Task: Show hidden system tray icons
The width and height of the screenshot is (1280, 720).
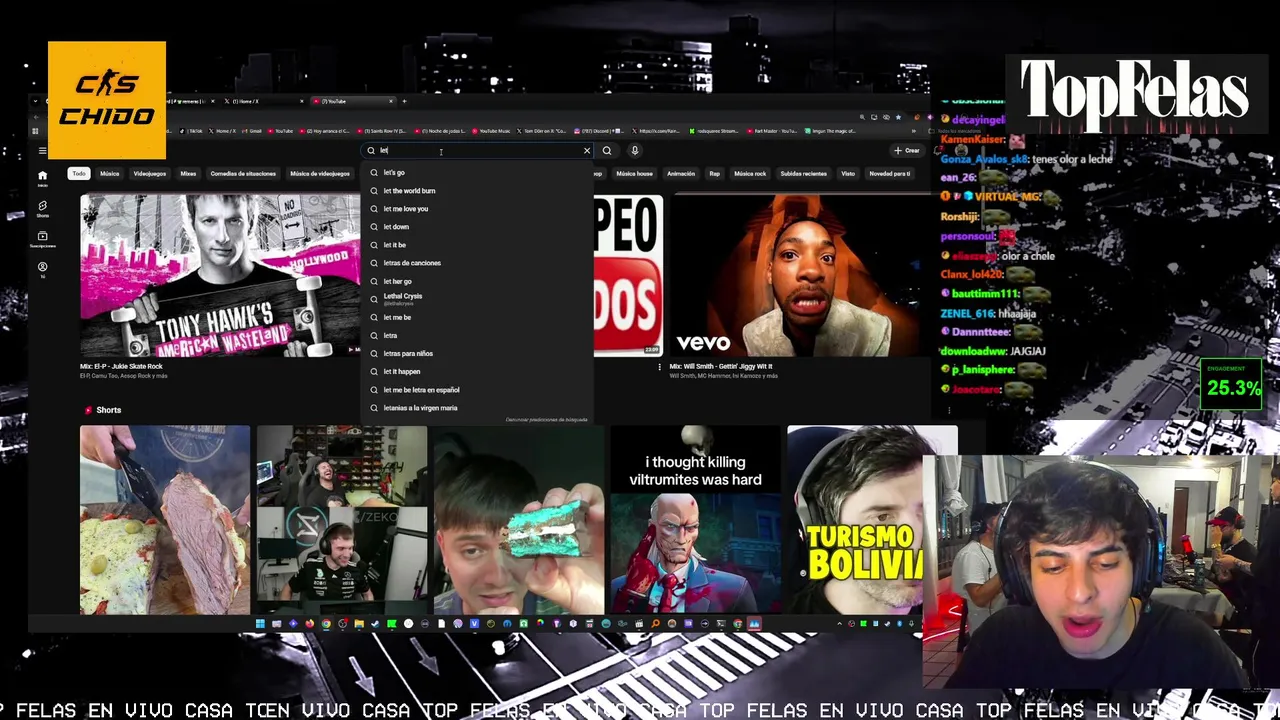Action: pyautogui.click(x=839, y=624)
